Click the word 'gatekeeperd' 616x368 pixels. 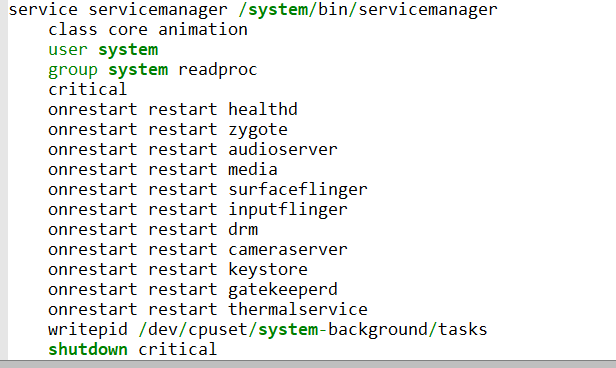tap(283, 290)
